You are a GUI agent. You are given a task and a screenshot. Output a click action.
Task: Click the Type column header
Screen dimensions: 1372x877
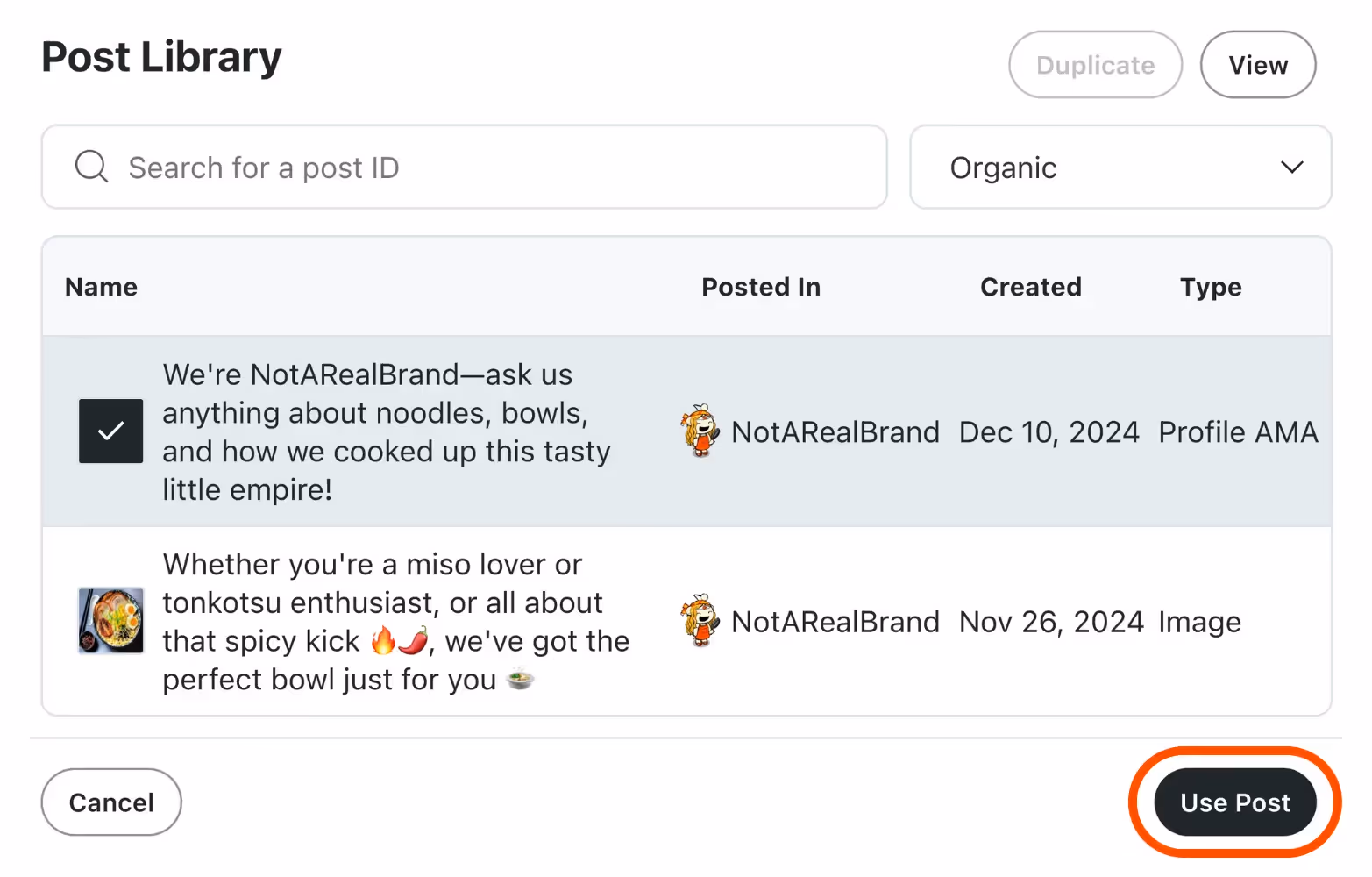(1210, 287)
